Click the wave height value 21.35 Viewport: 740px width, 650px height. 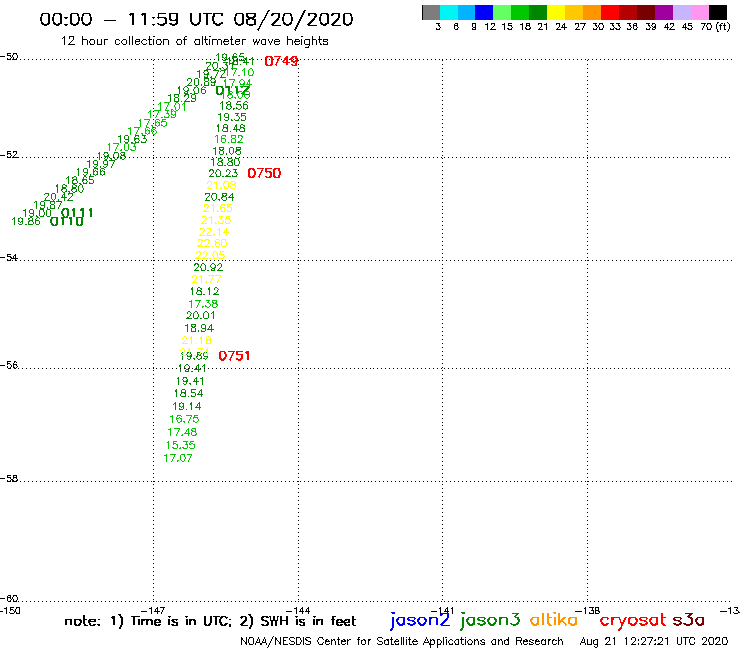coord(216,220)
